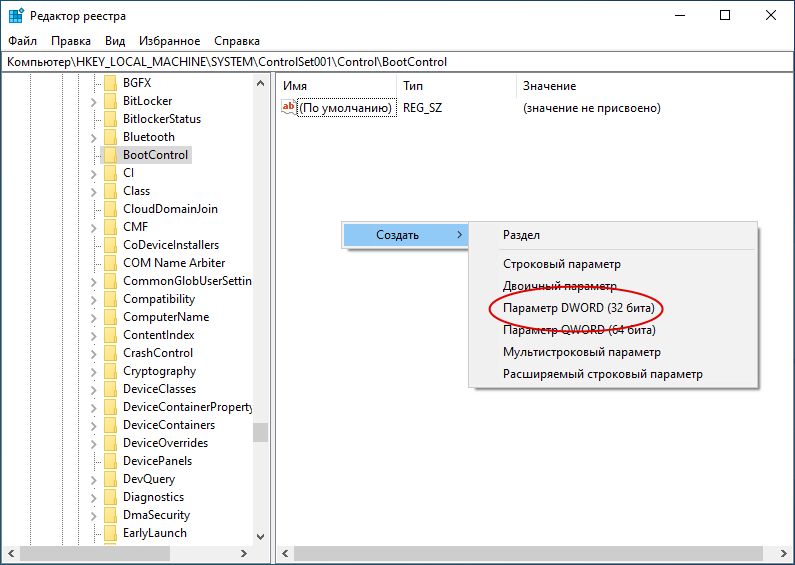
Task: Click the Cryptography folder icon
Action: [x=110, y=371]
